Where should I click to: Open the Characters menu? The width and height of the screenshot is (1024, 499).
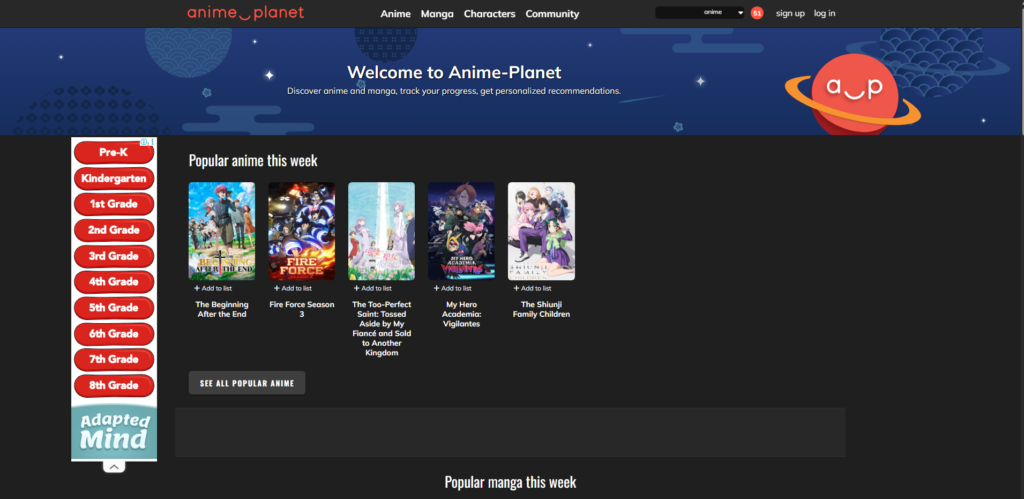(490, 14)
